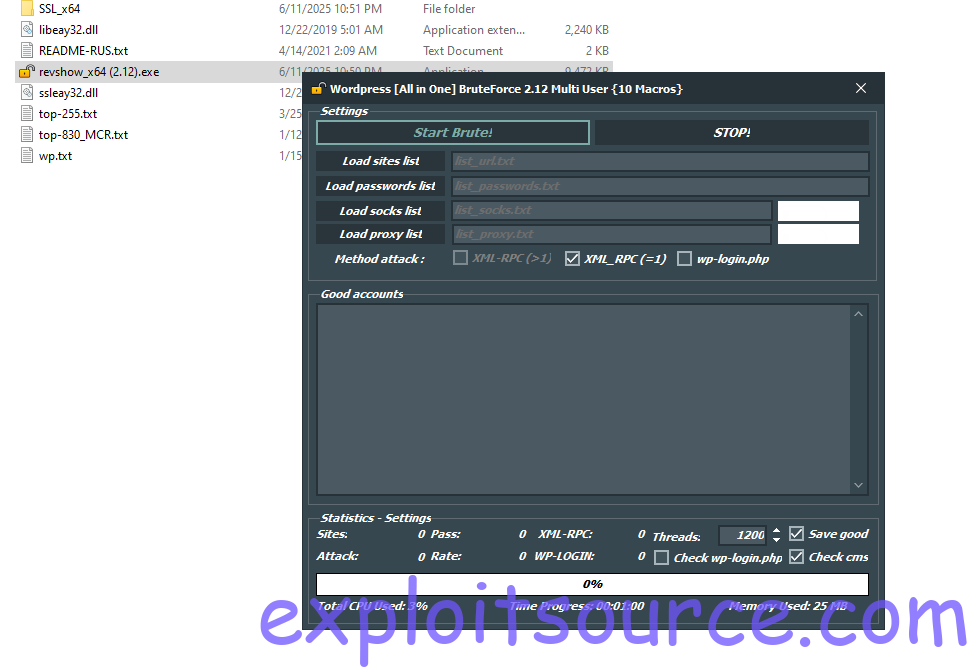Click the list_proxy.txt path field

[x=612, y=235]
